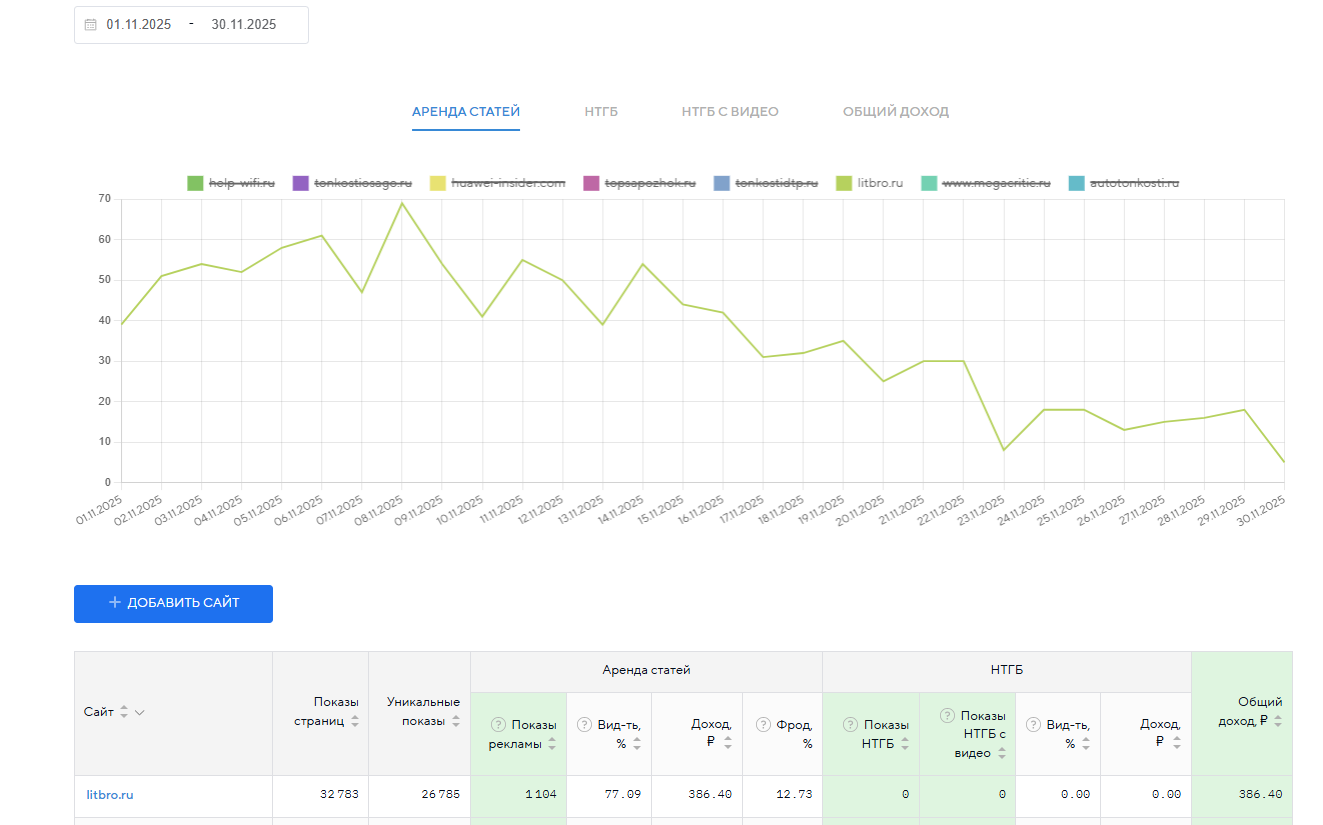
Task: Sort table by Показы страниц column
Action: point(355,722)
